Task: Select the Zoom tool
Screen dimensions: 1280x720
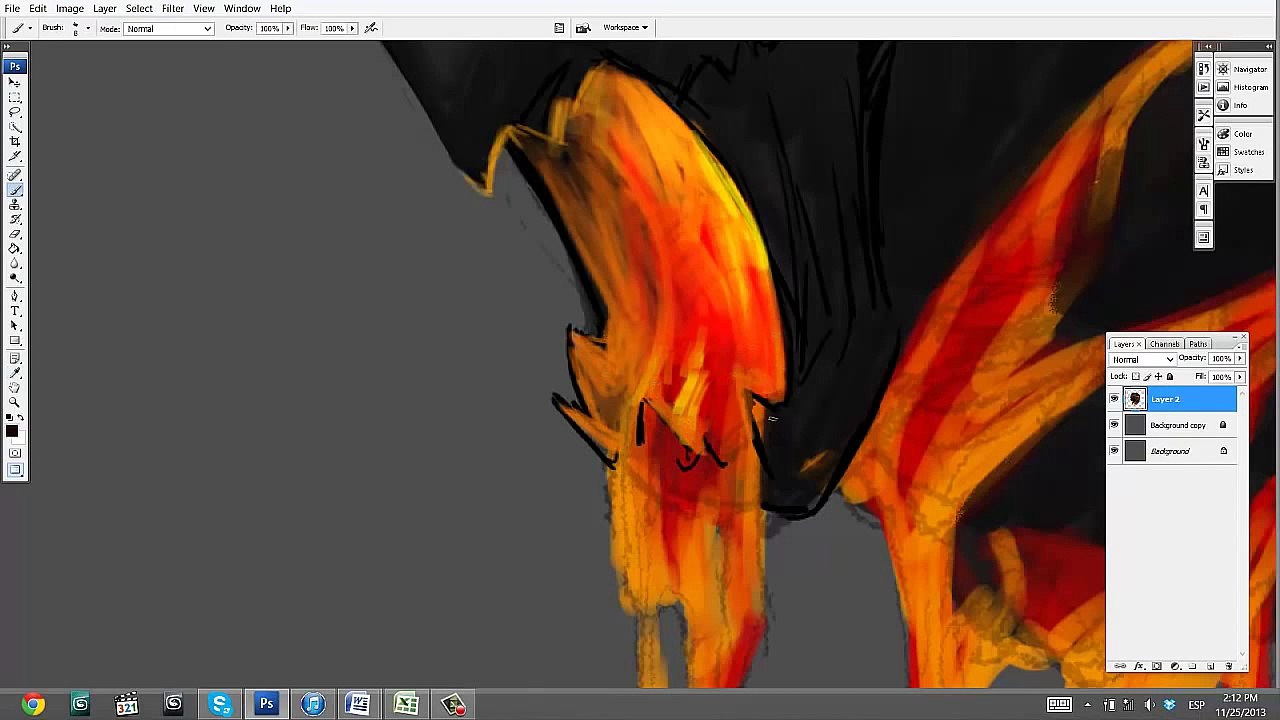Action: [15, 403]
